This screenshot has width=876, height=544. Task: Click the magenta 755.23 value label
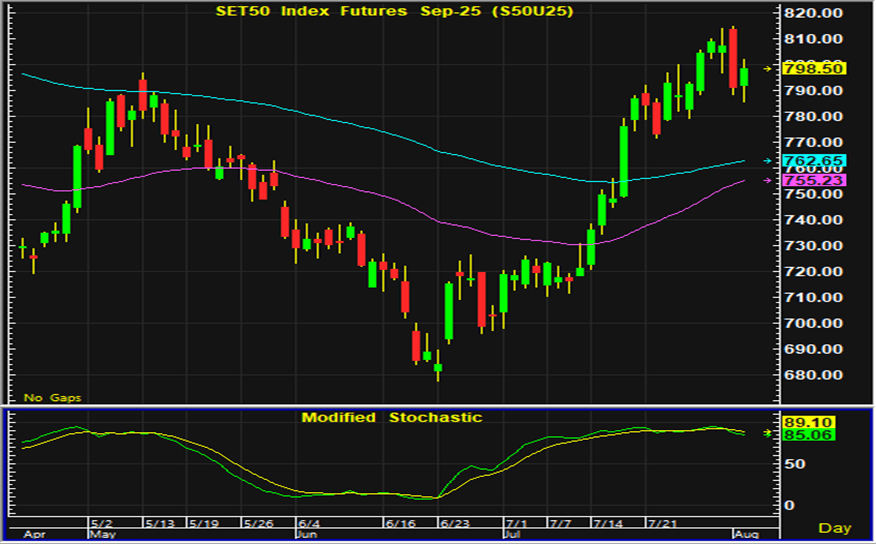(817, 180)
